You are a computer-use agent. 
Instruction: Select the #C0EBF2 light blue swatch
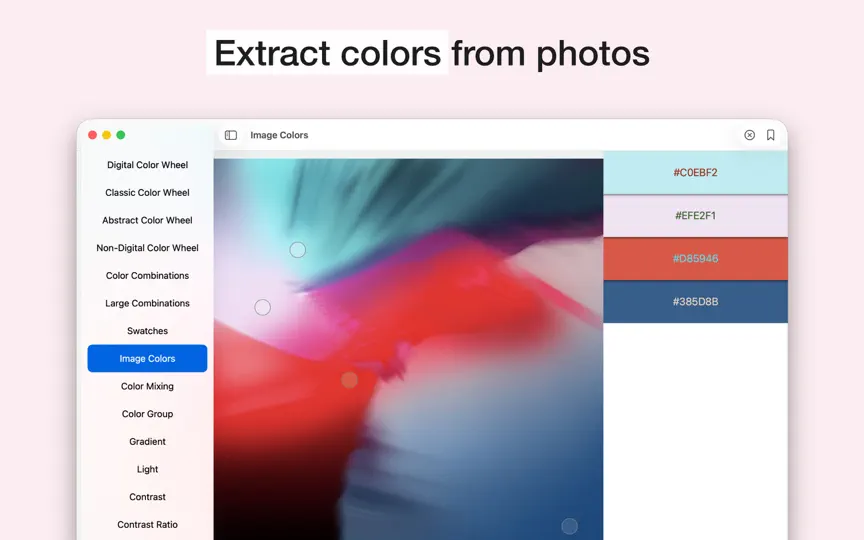(695, 172)
